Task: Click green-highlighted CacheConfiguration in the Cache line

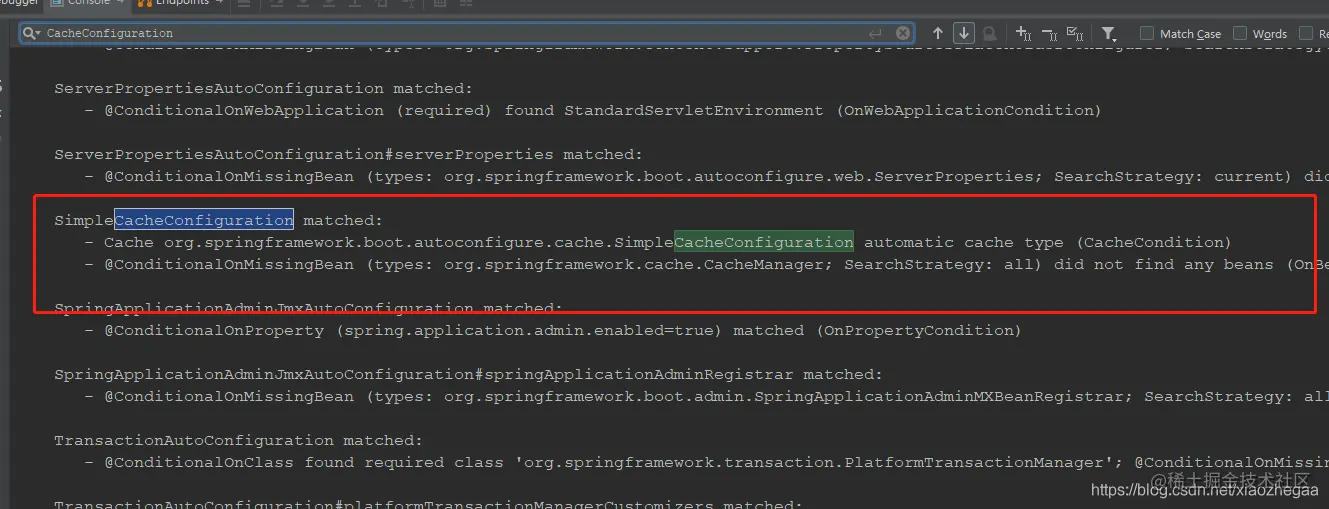Action: (764, 242)
